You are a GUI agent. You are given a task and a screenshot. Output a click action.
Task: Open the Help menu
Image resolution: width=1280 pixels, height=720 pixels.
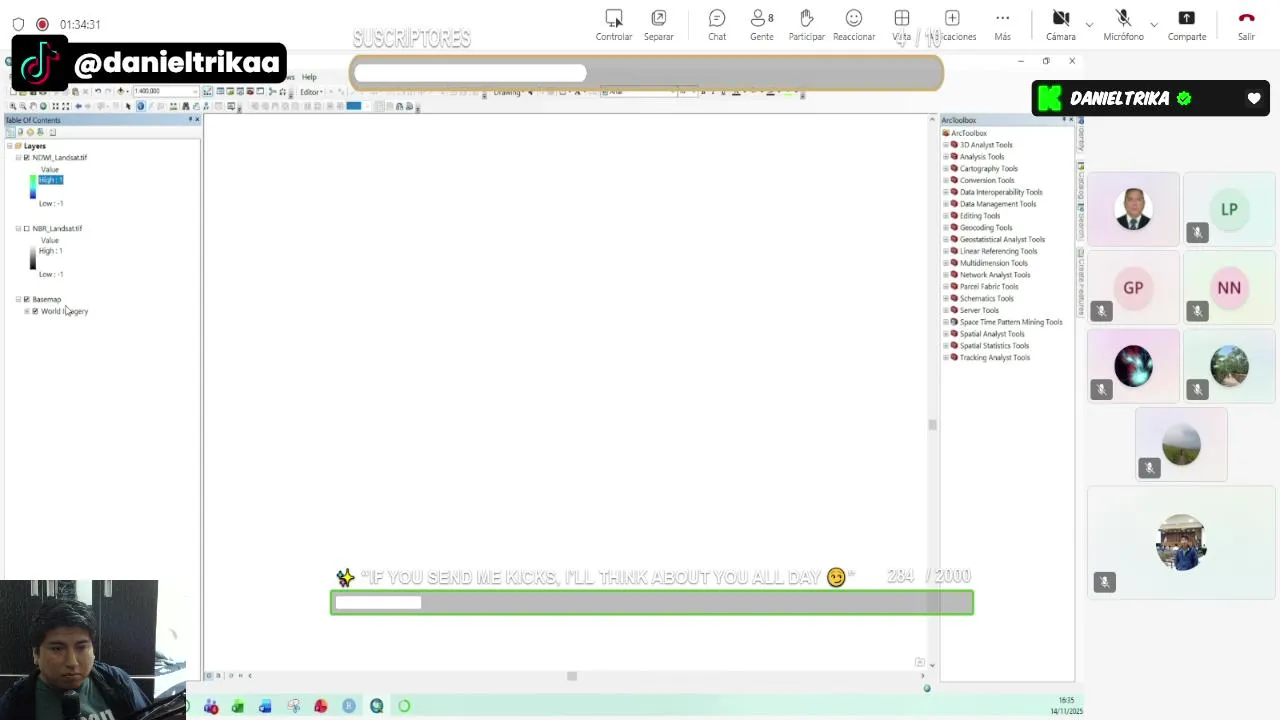click(309, 77)
